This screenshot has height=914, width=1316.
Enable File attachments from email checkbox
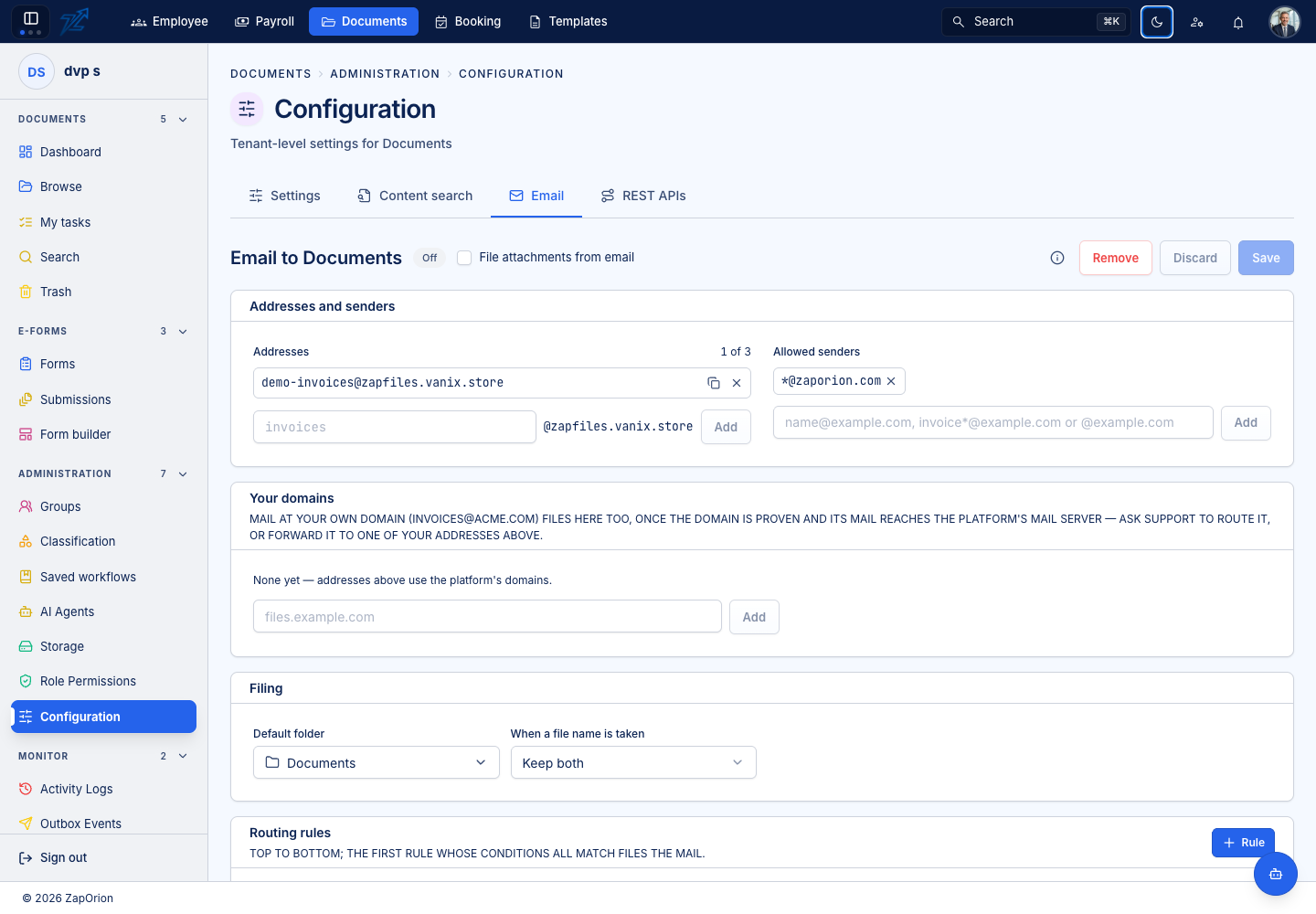tap(464, 258)
